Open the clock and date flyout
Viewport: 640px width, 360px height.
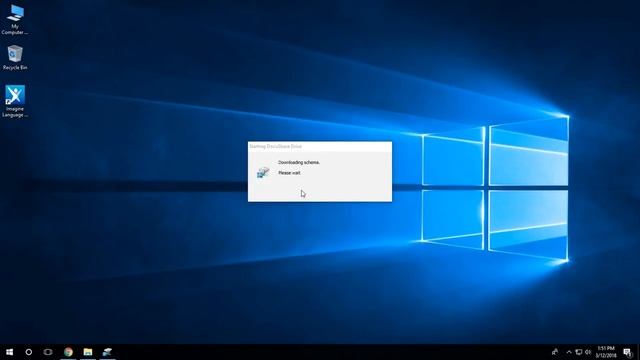[606, 352]
